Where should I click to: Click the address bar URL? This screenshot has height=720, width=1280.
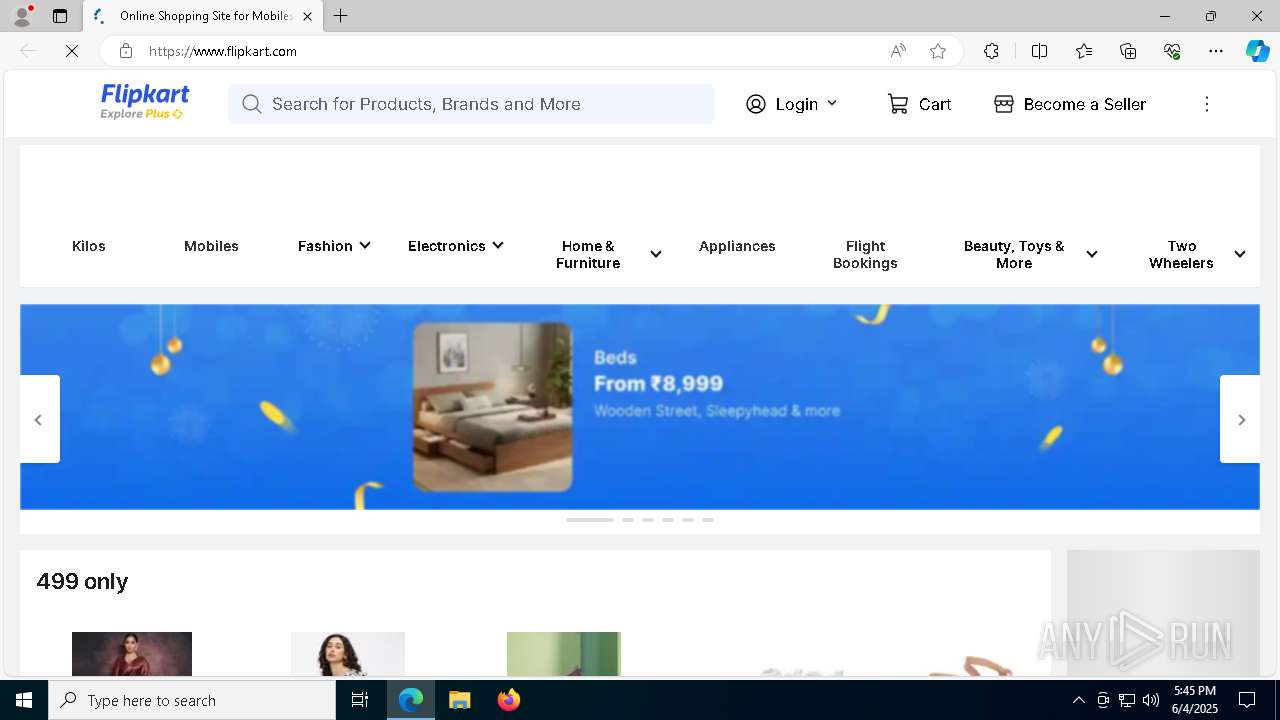(x=223, y=51)
